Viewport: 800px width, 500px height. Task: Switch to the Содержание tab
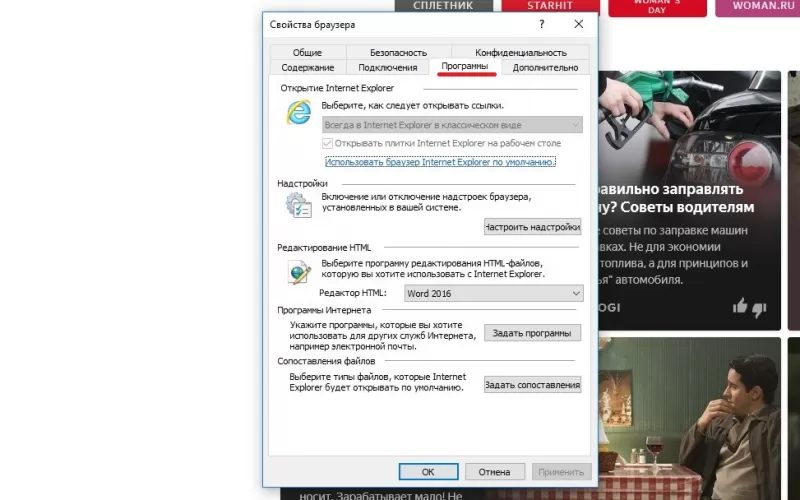[308, 67]
